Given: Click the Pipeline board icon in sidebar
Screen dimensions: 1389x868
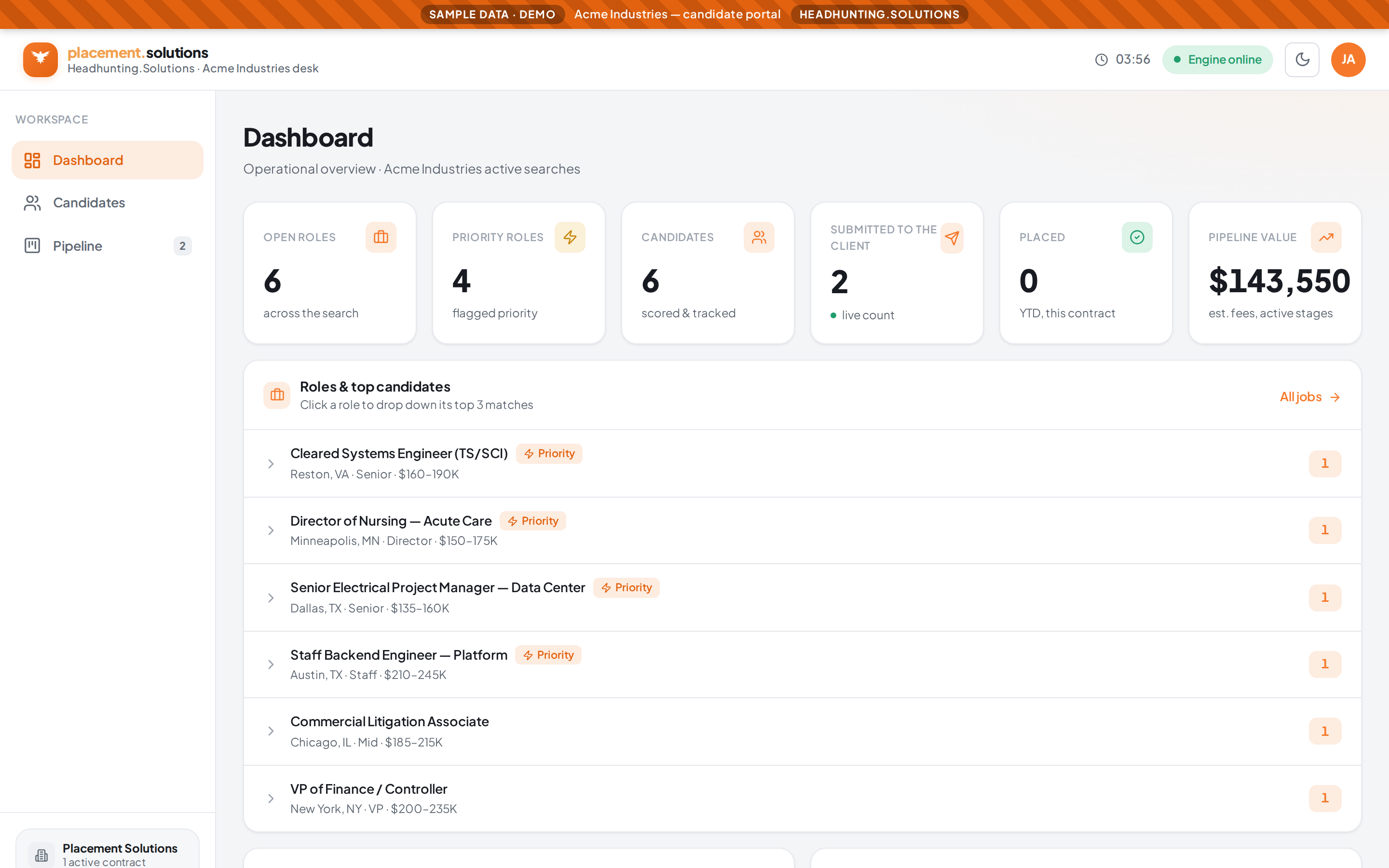Looking at the screenshot, I should (x=32, y=246).
